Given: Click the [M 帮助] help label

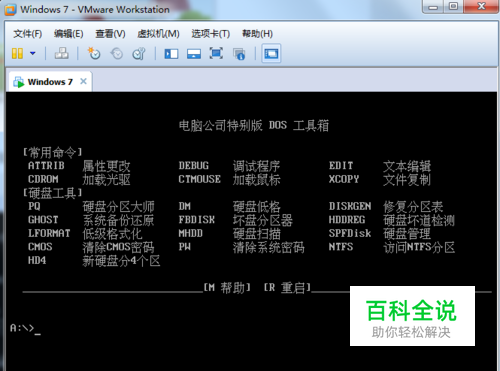Looking at the screenshot, I should click(227, 287).
